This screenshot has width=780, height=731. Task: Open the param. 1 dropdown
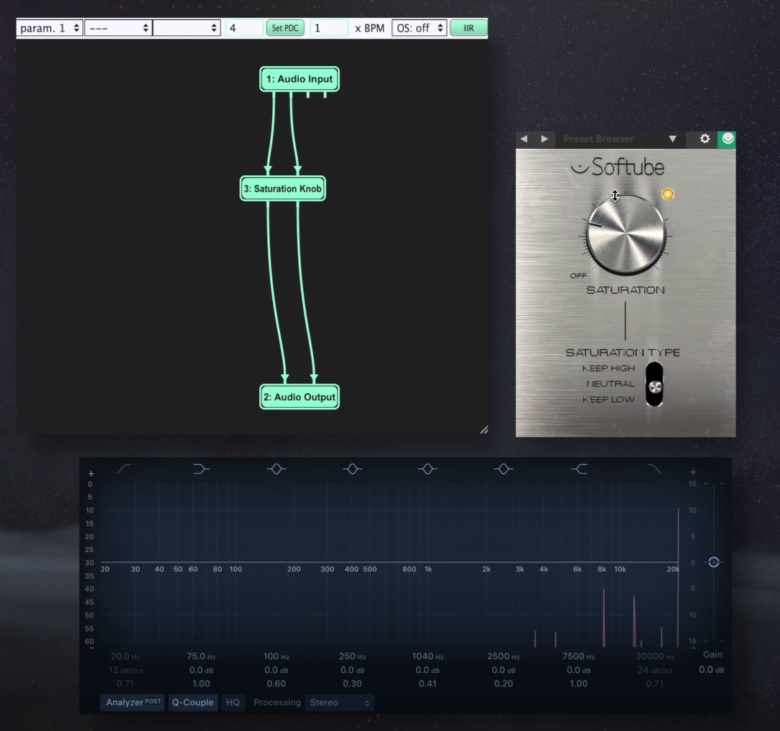pos(49,28)
